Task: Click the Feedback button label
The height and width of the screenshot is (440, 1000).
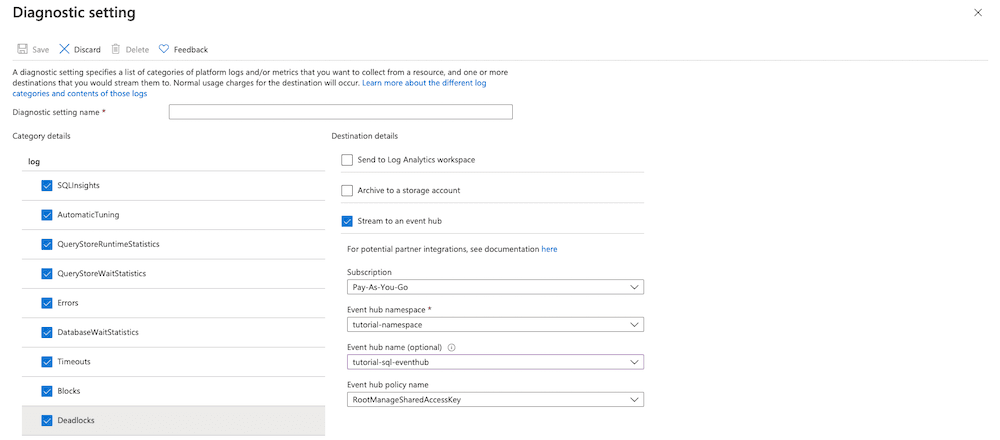Action: click(191, 50)
